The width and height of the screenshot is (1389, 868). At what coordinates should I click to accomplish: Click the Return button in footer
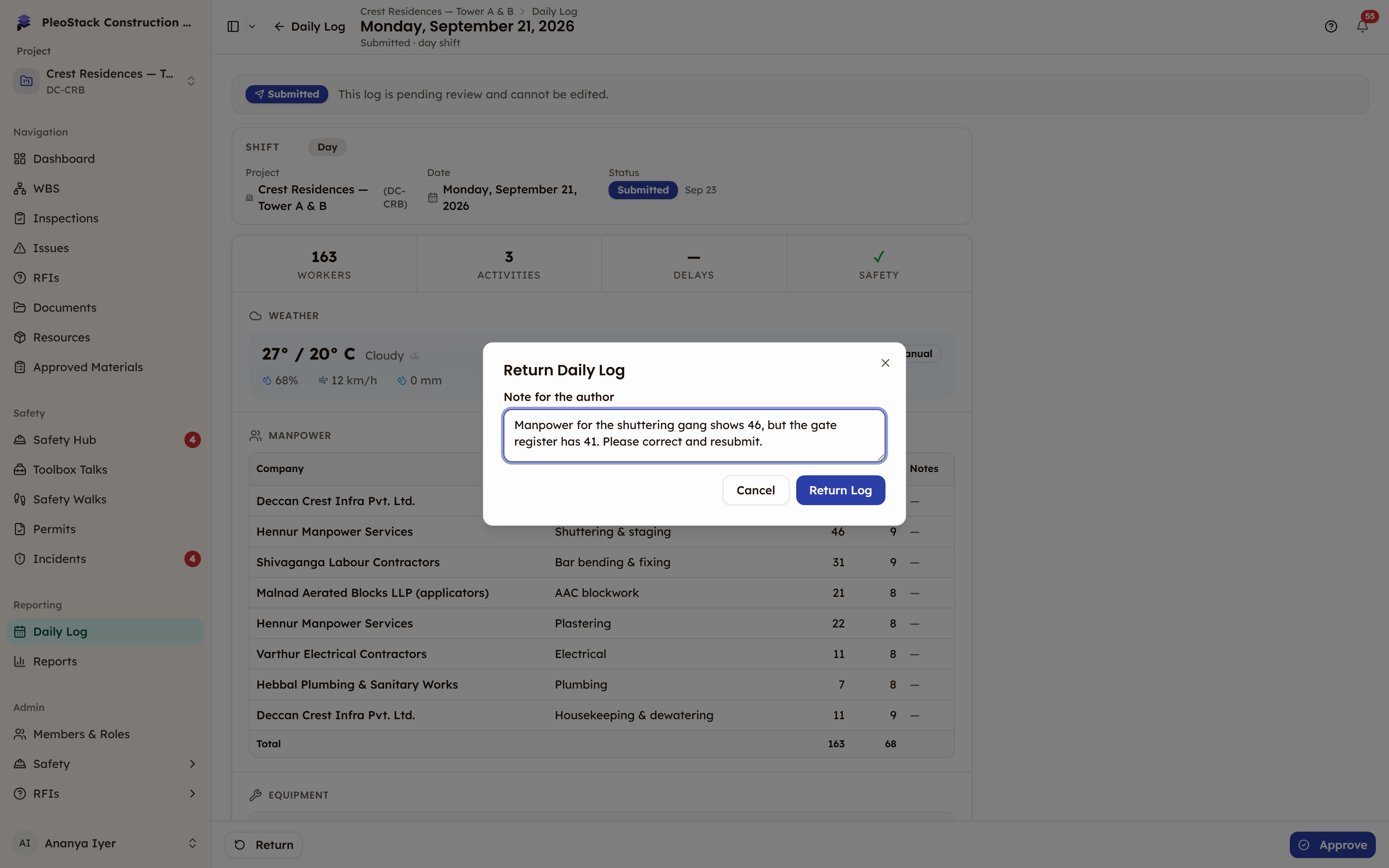(x=264, y=845)
